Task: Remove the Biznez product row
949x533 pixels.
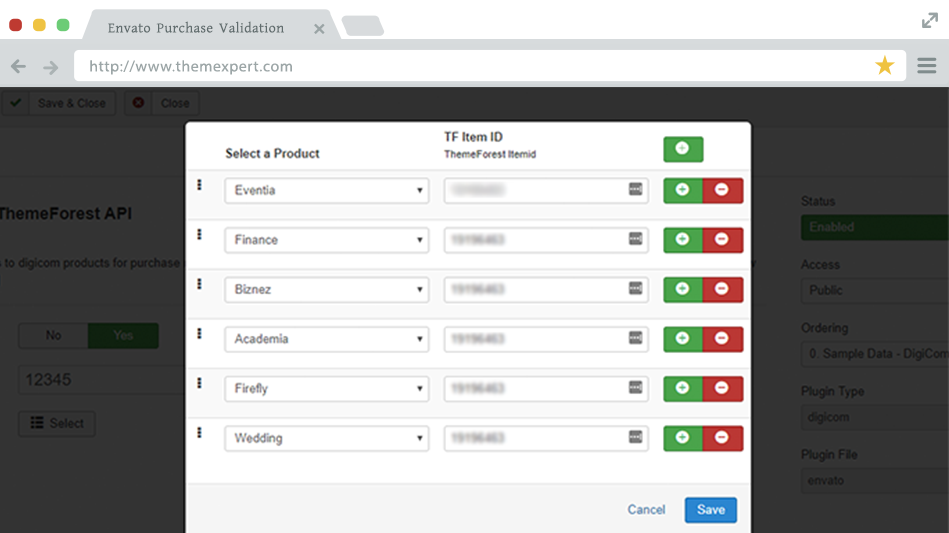Action: tap(723, 289)
